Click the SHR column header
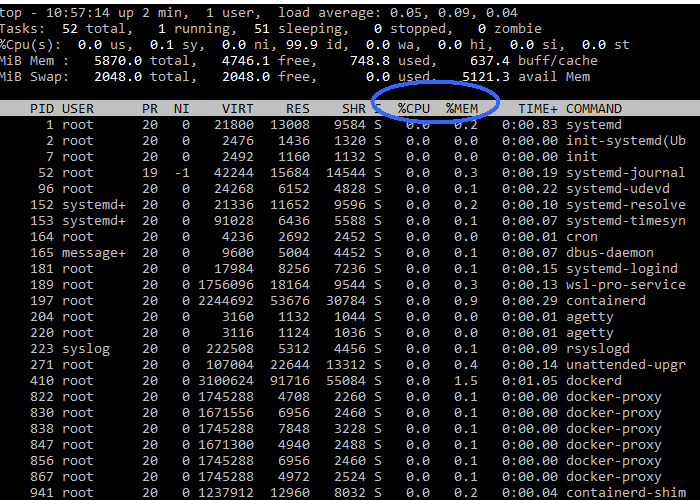This screenshot has width=700, height=500. pos(354,108)
